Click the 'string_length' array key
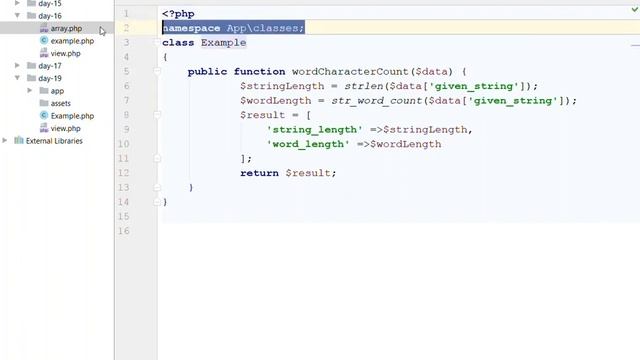This screenshot has width=640, height=360. coord(314,130)
